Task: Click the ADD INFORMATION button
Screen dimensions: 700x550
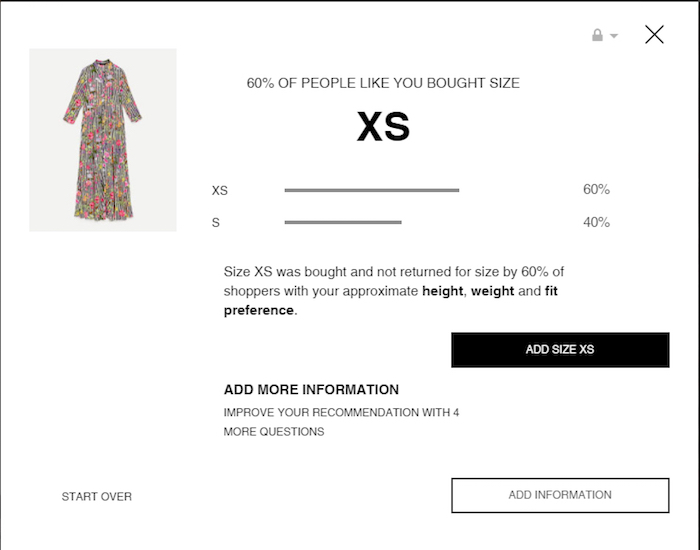Action: pyautogui.click(x=560, y=495)
